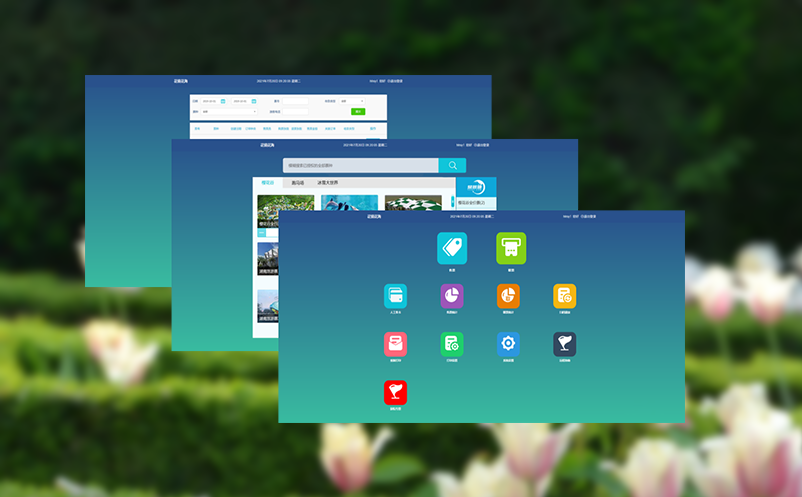Open the red lamp icon
This screenshot has width=802, height=497.
point(395,392)
